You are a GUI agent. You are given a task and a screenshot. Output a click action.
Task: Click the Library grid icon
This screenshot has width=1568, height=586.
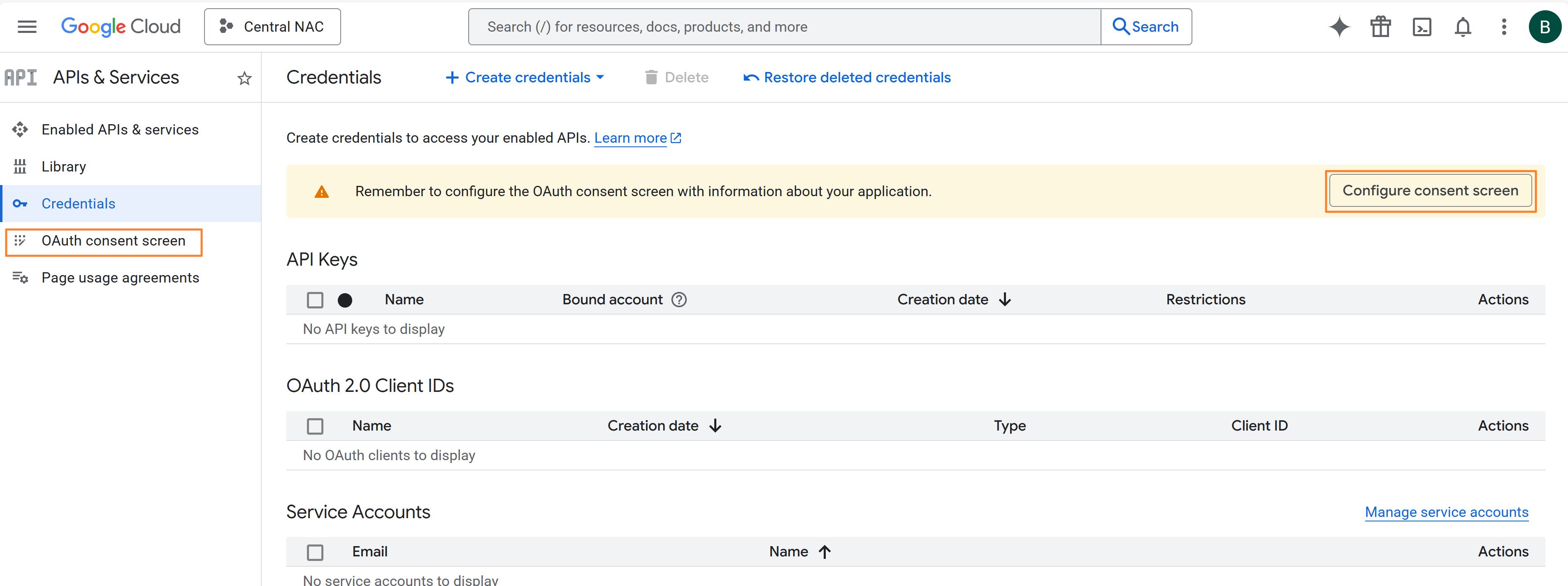20,167
